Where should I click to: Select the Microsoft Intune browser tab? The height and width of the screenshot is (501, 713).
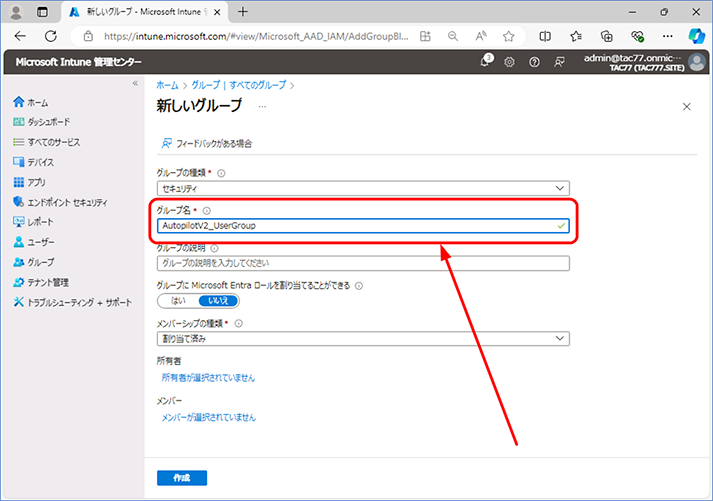coord(145,12)
